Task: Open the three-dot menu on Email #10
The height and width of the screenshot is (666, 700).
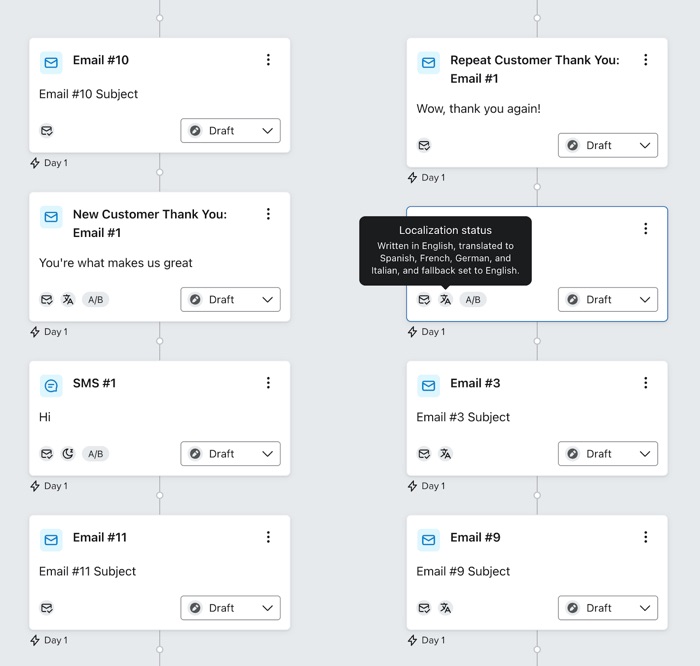Action: pyautogui.click(x=268, y=60)
